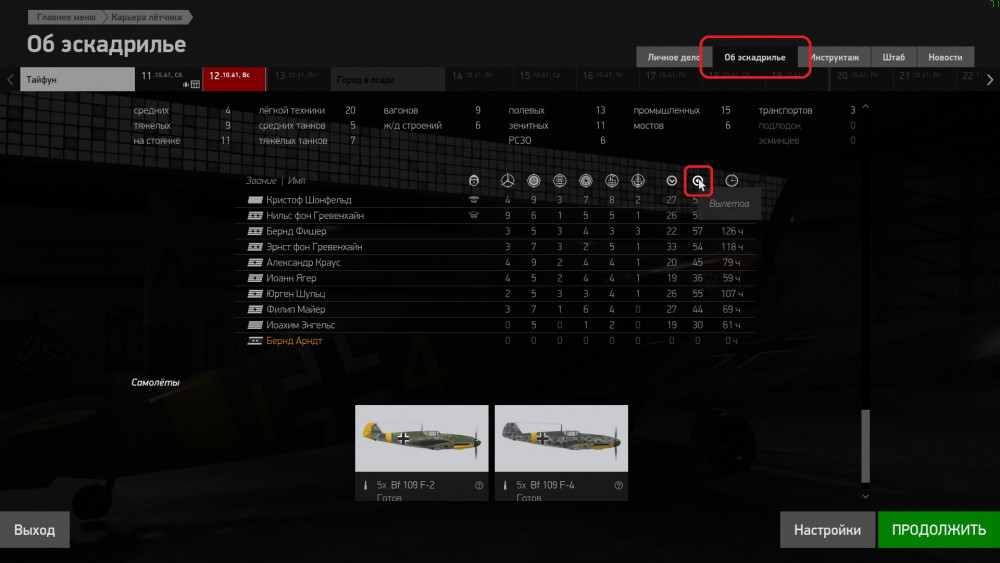The width and height of the screenshot is (1000, 563).
Task: Open the Новости tab
Action: point(945,57)
